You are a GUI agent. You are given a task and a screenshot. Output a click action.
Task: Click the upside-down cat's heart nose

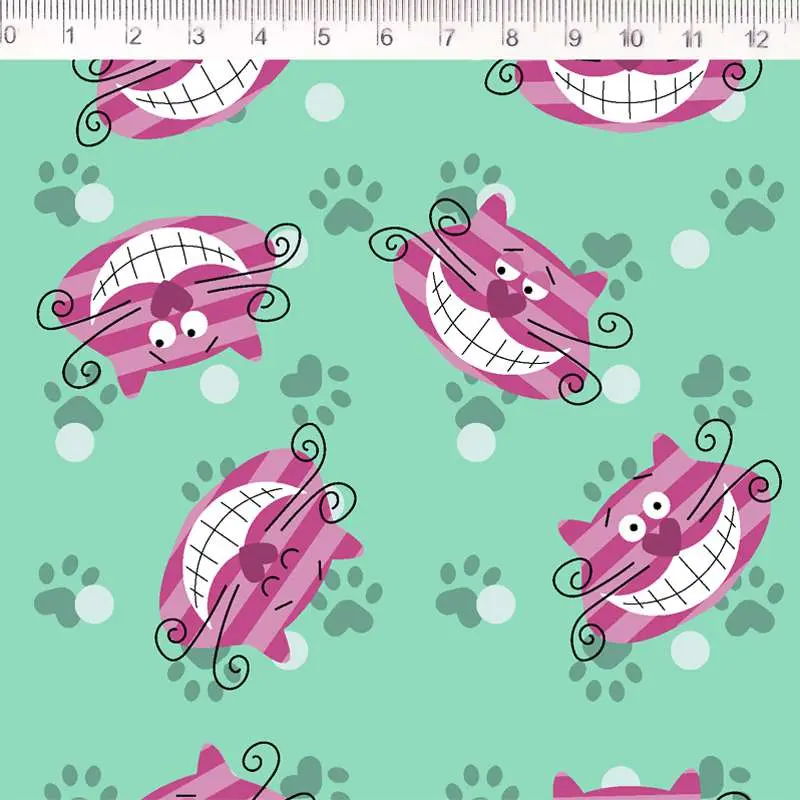(x=170, y=298)
